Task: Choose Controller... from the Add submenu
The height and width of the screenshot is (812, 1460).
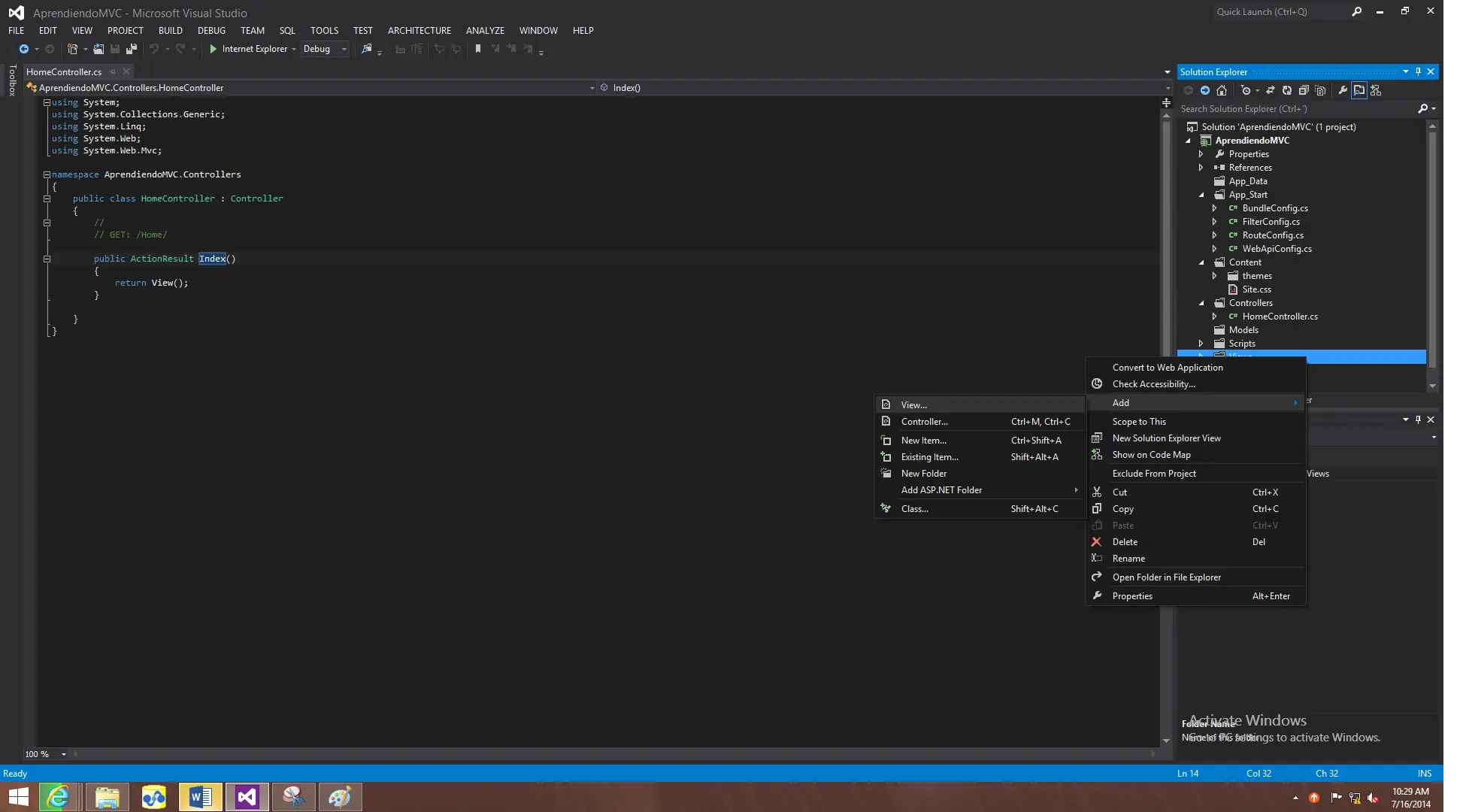Action: [980, 422]
